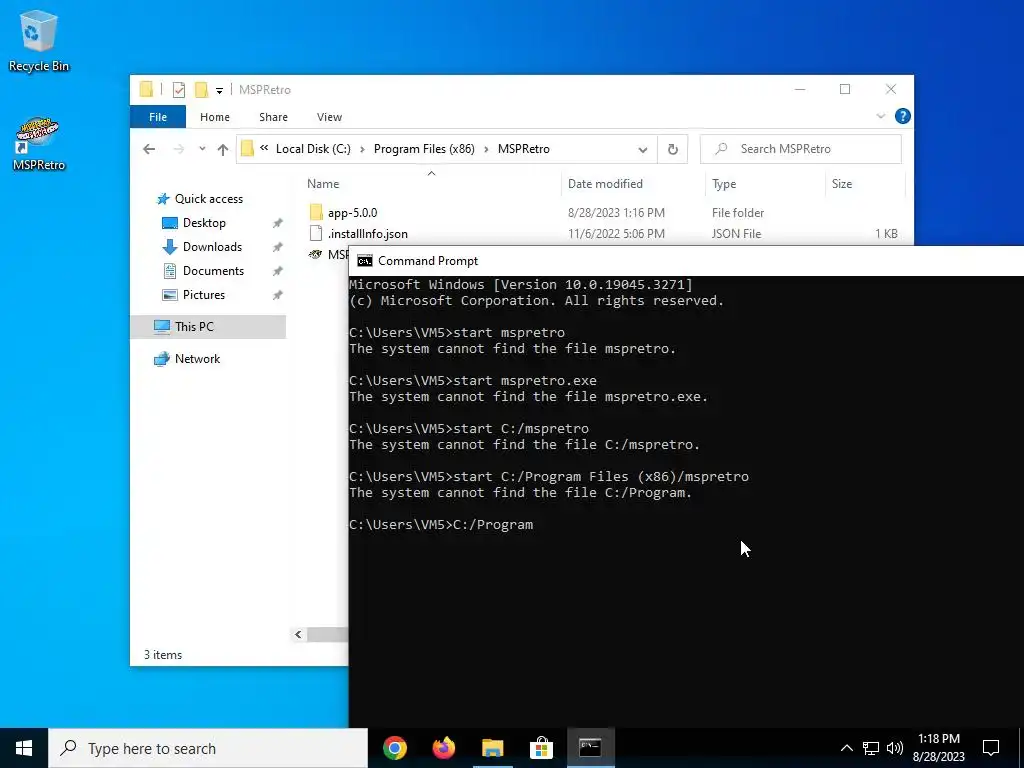Select the app-5.0.0 folder
Image resolution: width=1024 pixels, height=768 pixels.
[353, 212]
